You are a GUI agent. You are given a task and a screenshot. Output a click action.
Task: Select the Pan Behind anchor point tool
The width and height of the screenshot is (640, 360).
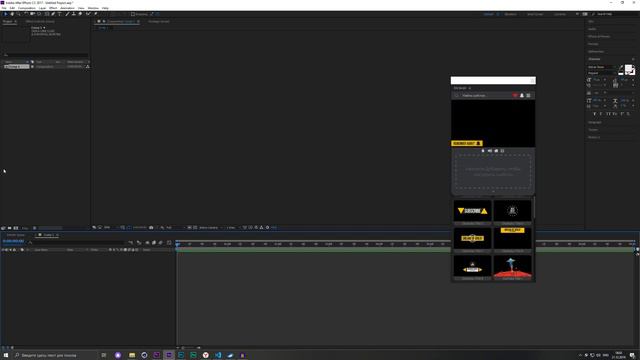(x=39, y=14)
